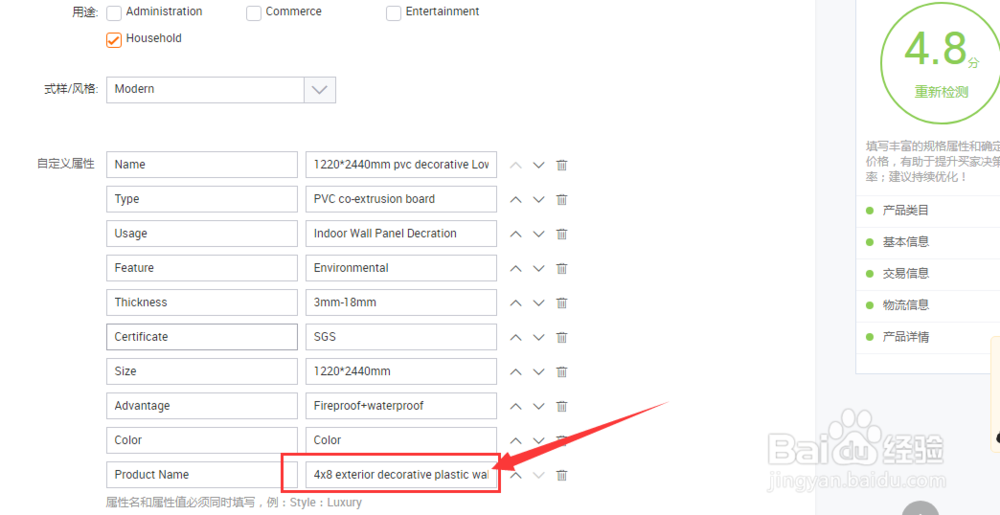Uncheck the Household checkbox
This screenshot has width=1000, height=515.
coord(114,40)
